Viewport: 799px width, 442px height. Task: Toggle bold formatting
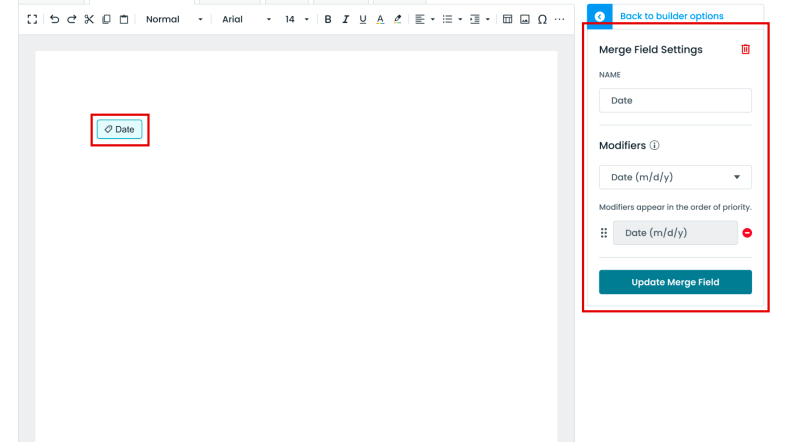click(x=328, y=19)
